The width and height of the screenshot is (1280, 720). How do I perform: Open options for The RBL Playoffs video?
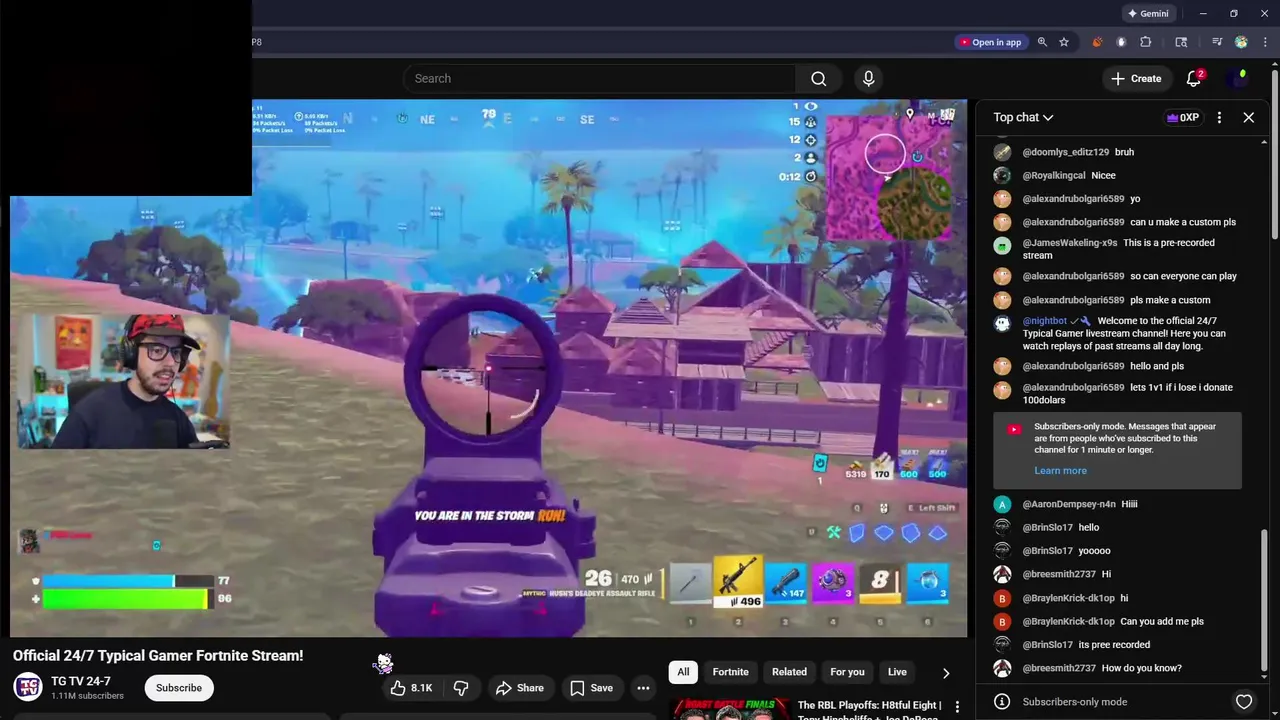coord(957,707)
